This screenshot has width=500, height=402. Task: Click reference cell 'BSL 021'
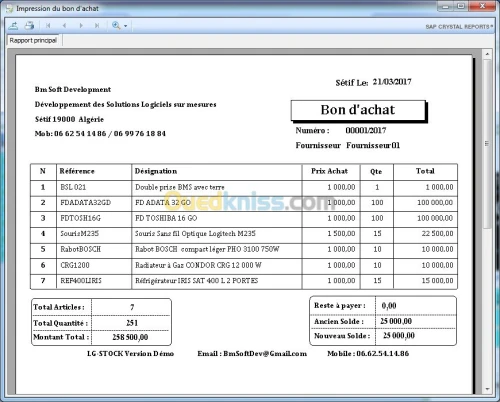[73, 187]
